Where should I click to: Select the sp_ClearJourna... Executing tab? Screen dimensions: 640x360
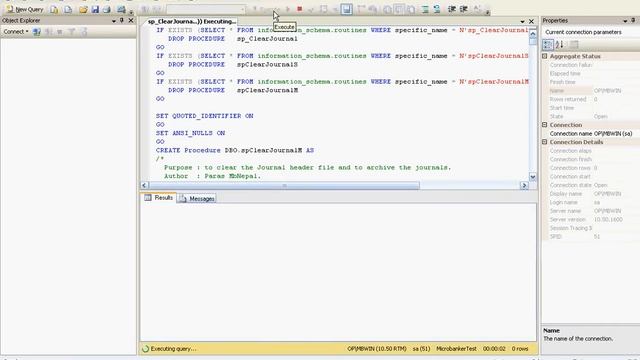pos(191,21)
